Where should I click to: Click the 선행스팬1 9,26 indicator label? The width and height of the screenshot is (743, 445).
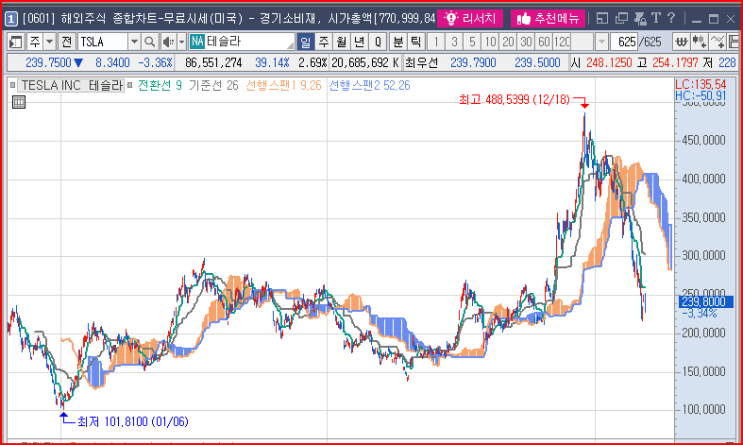click(x=283, y=86)
